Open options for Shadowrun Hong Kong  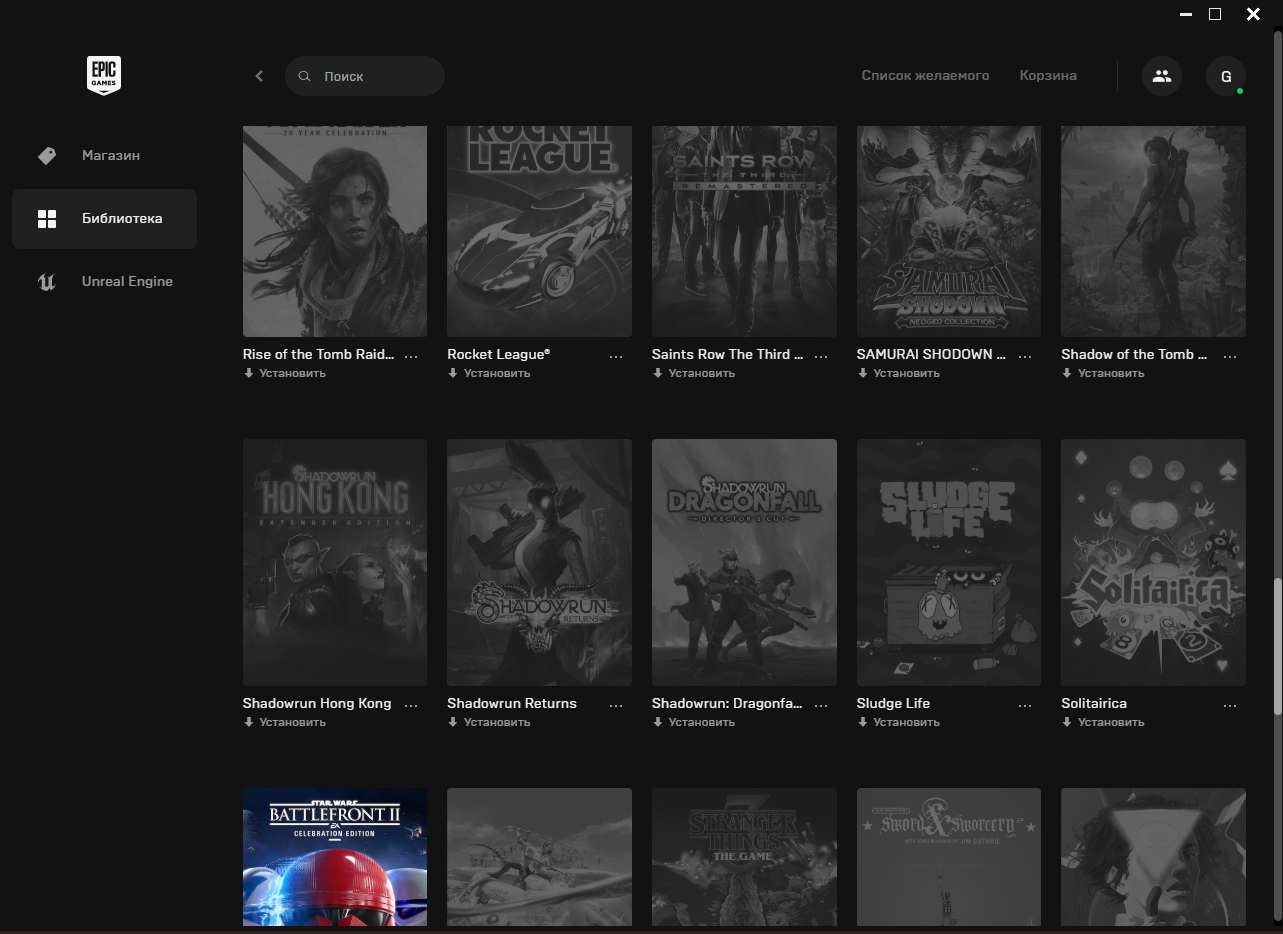click(x=411, y=704)
